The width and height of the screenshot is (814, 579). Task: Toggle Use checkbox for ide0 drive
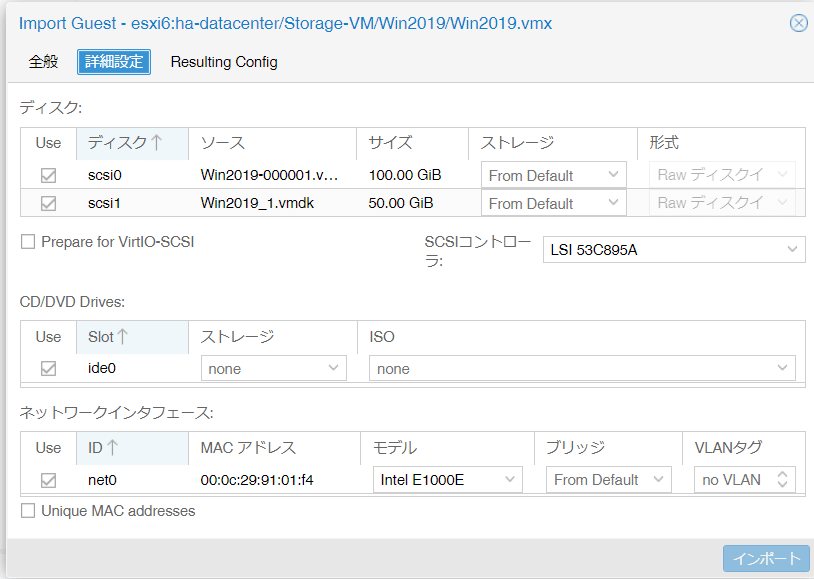[x=48, y=369]
